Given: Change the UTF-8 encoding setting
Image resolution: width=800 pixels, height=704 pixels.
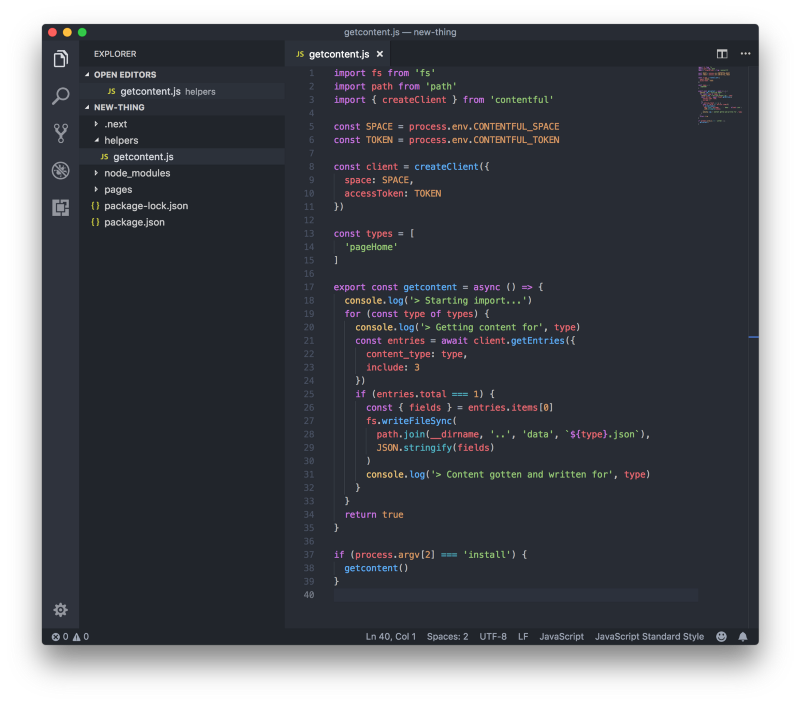Looking at the screenshot, I should [493, 636].
